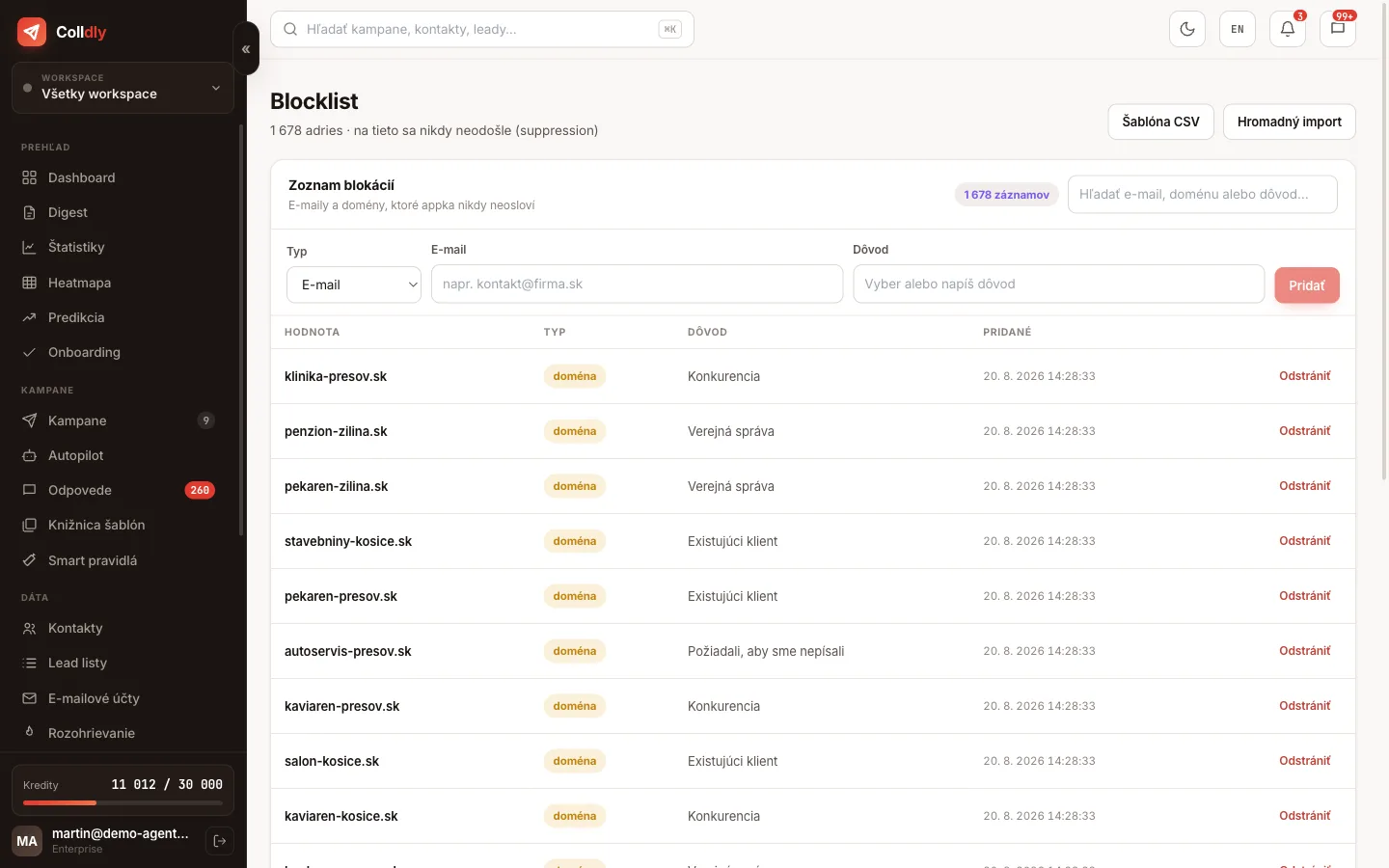Click the Rozohrievanie flame icon

point(29,733)
